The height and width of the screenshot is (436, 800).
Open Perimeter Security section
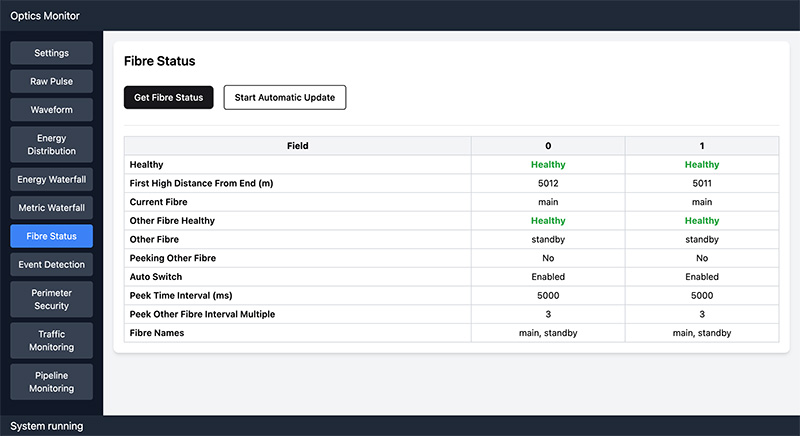51,299
